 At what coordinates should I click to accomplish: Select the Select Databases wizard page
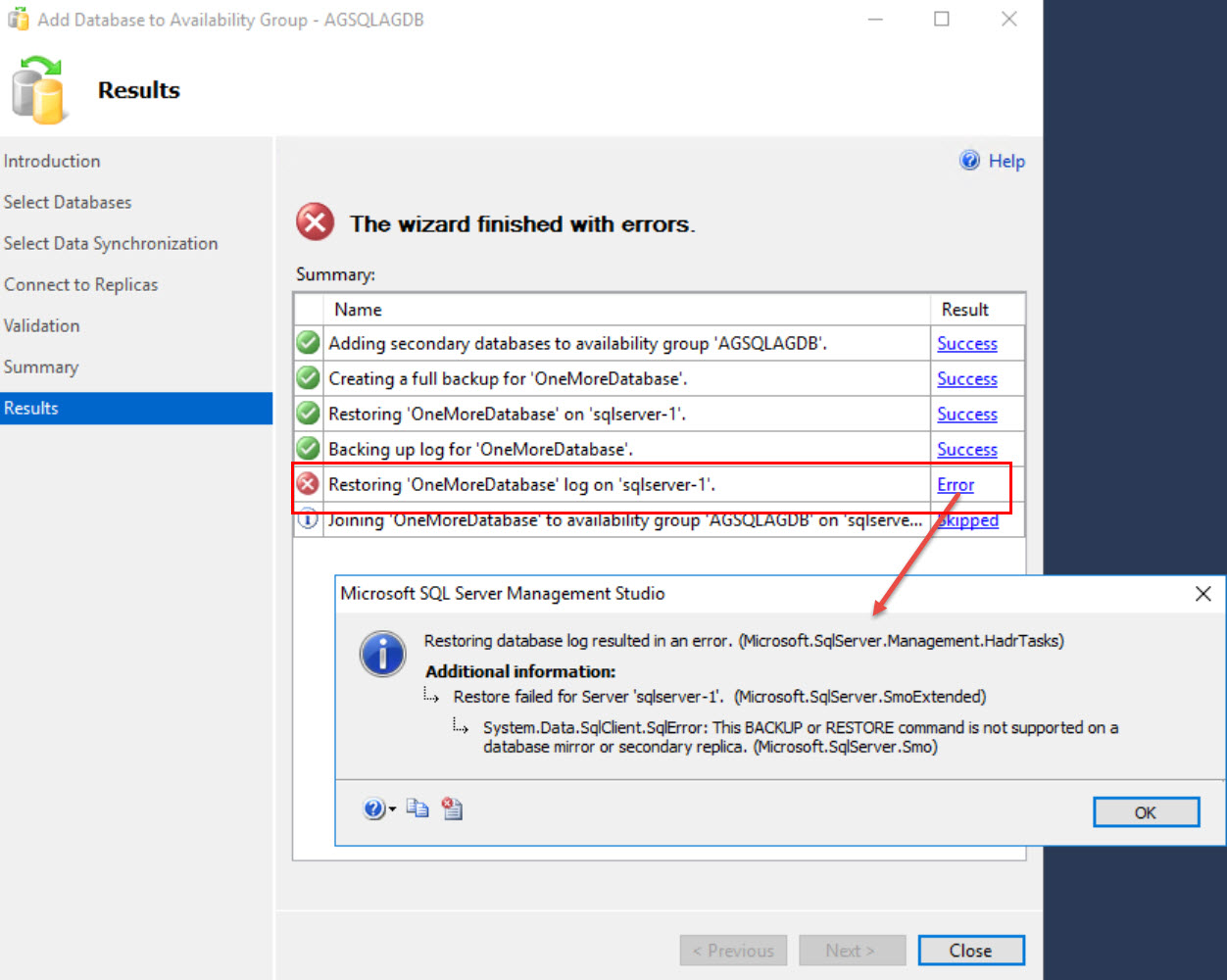[x=68, y=202]
